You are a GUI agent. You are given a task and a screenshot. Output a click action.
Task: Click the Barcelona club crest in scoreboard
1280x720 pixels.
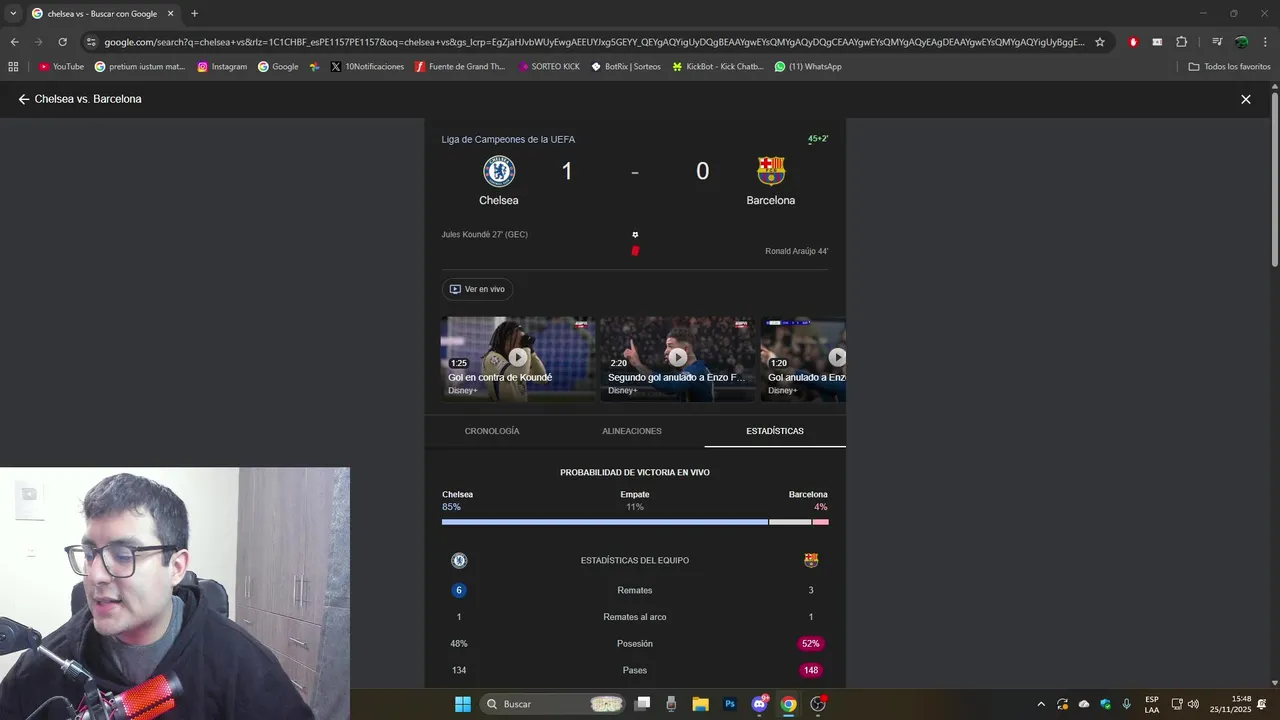tap(771, 171)
